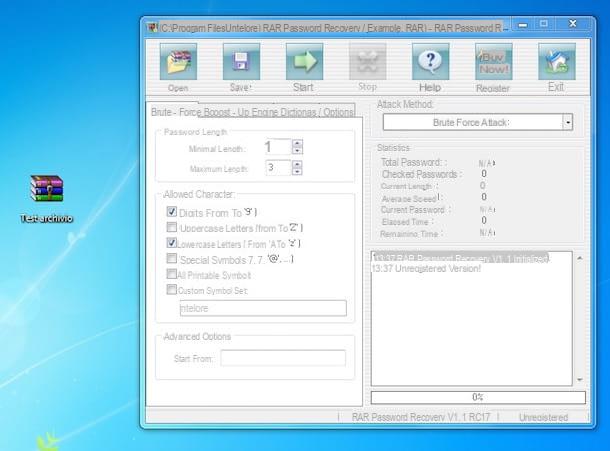Toggle the Lowercase Letters checkbox
610x451 pixels.
[172, 242]
